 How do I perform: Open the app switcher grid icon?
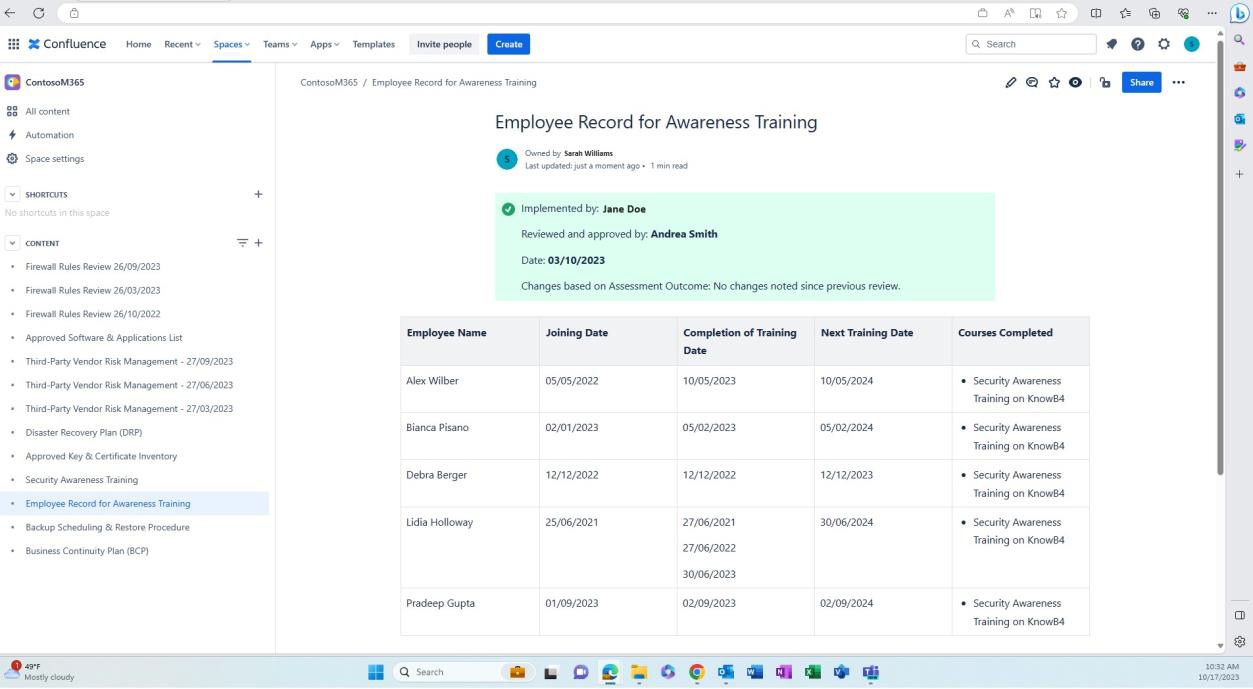pos(14,44)
